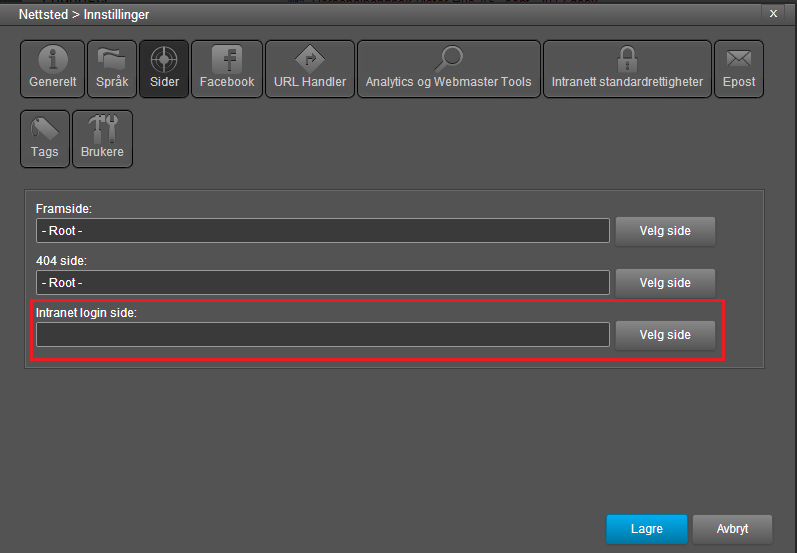Open Intranett standardrettigheter padlock tab

click(x=627, y=69)
